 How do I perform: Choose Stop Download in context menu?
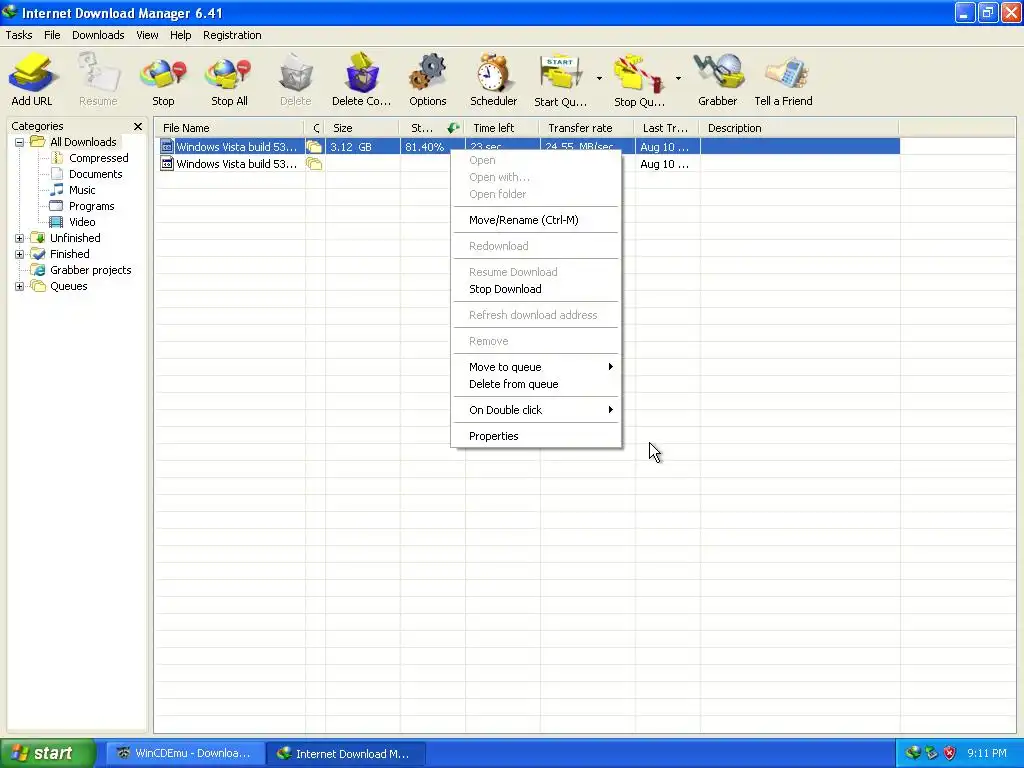pos(536,289)
